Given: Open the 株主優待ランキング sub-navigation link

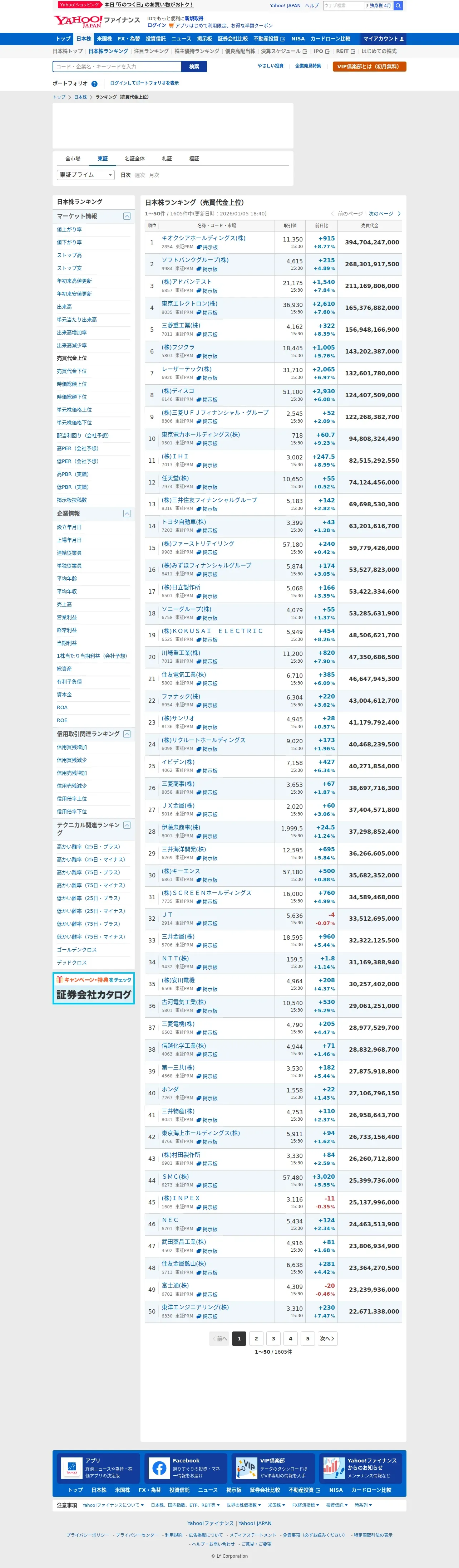Looking at the screenshot, I should pyautogui.click(x=197, y=51).
